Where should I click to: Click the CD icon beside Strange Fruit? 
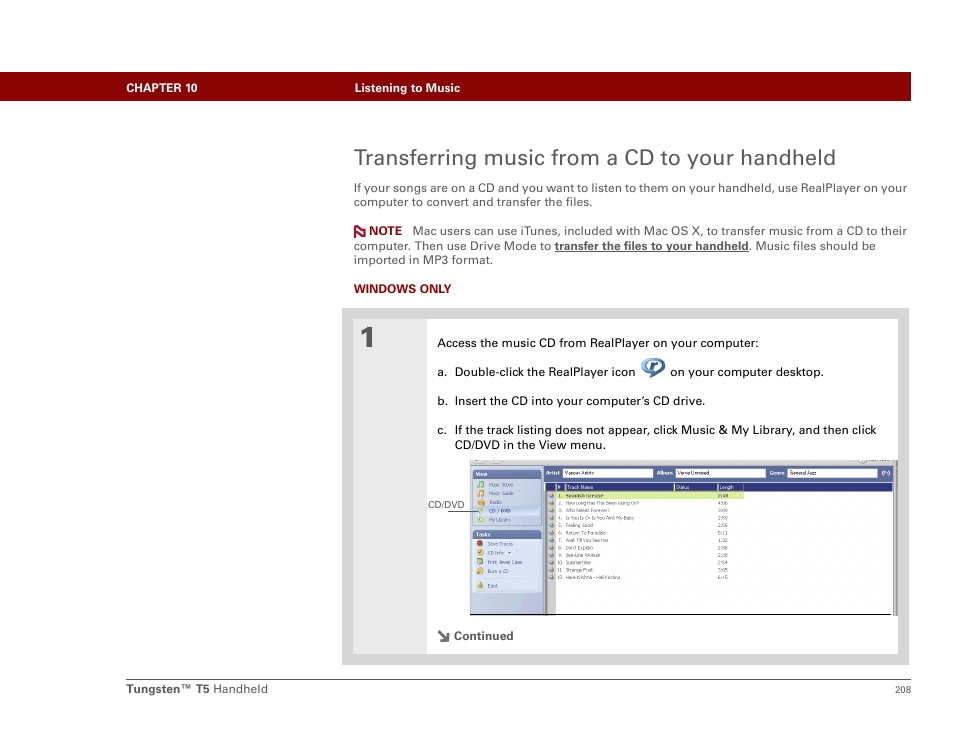coord(552,570)
